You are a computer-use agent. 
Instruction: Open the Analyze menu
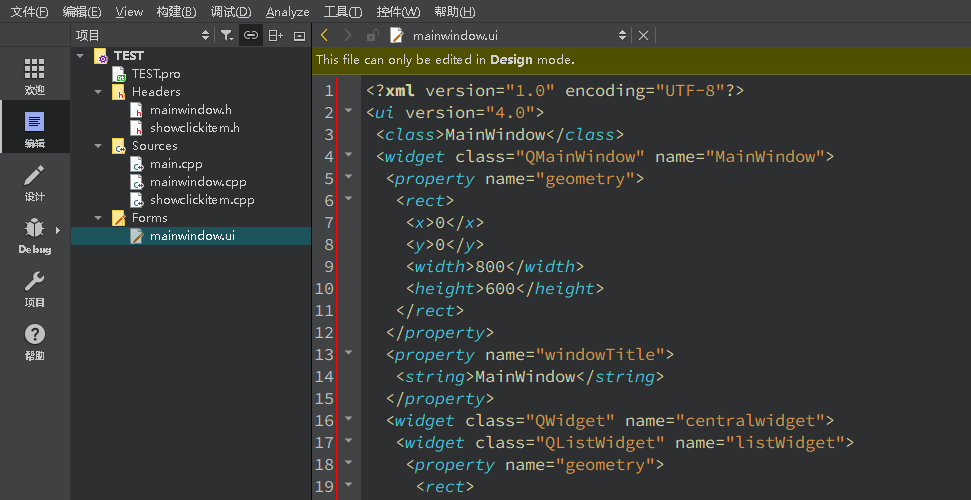tap(287, 12)
